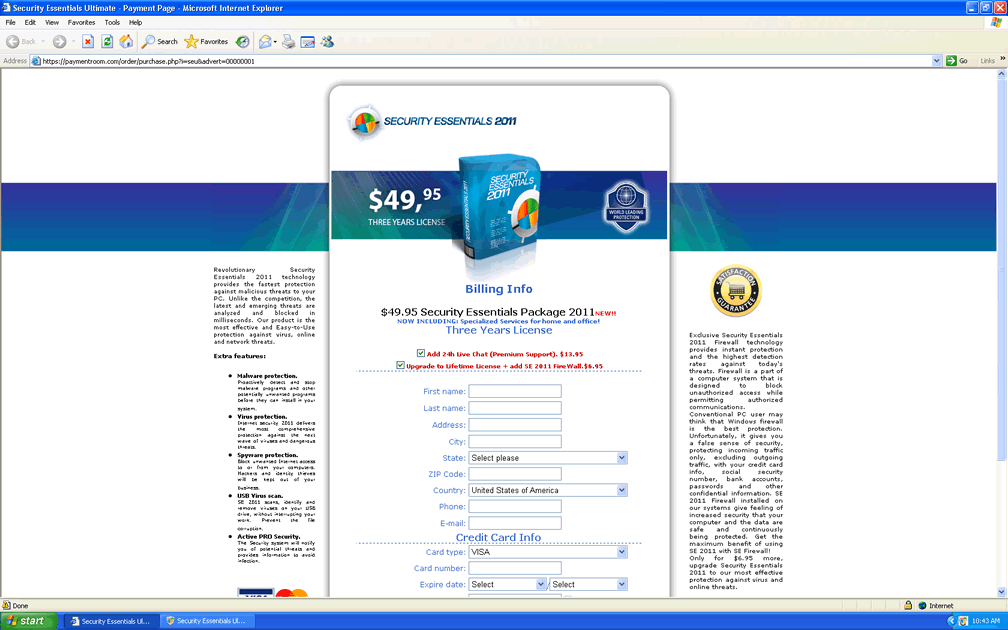
Task: Click the Stop loading toolbar icon
Action: coord(88,42)
